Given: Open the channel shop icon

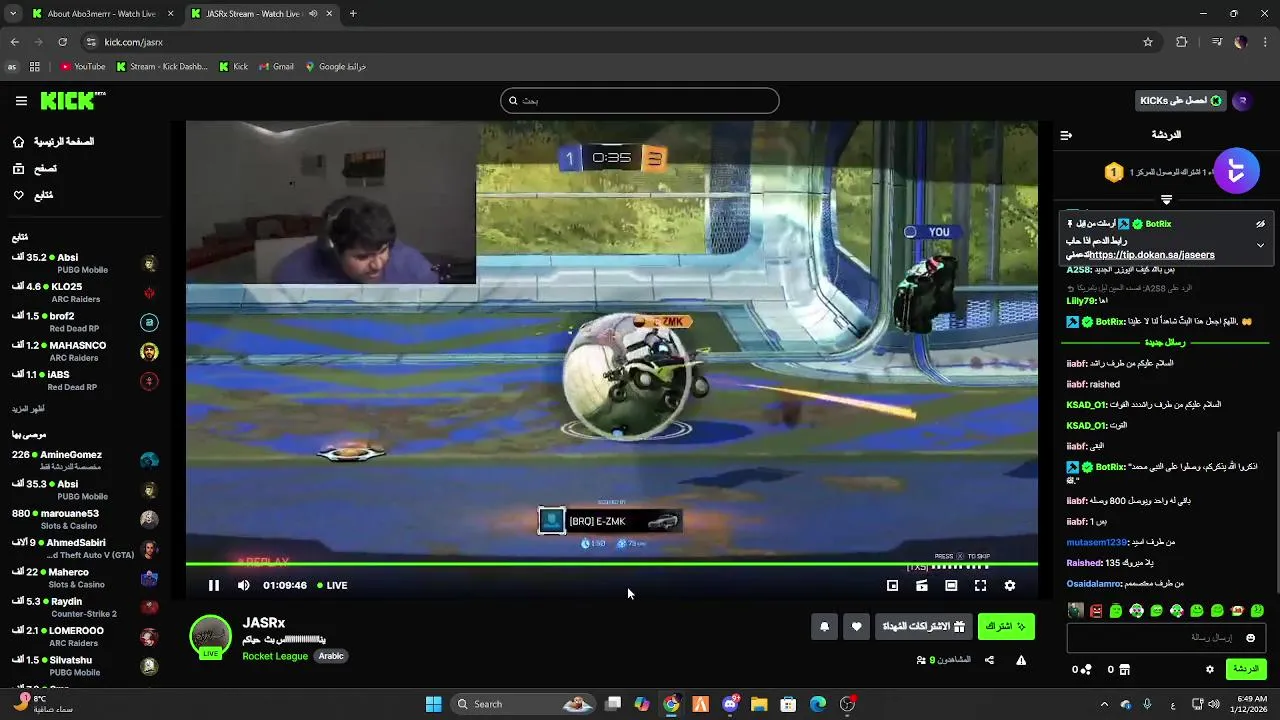Looking at the screenshot, I should (x=1124, y=670).
